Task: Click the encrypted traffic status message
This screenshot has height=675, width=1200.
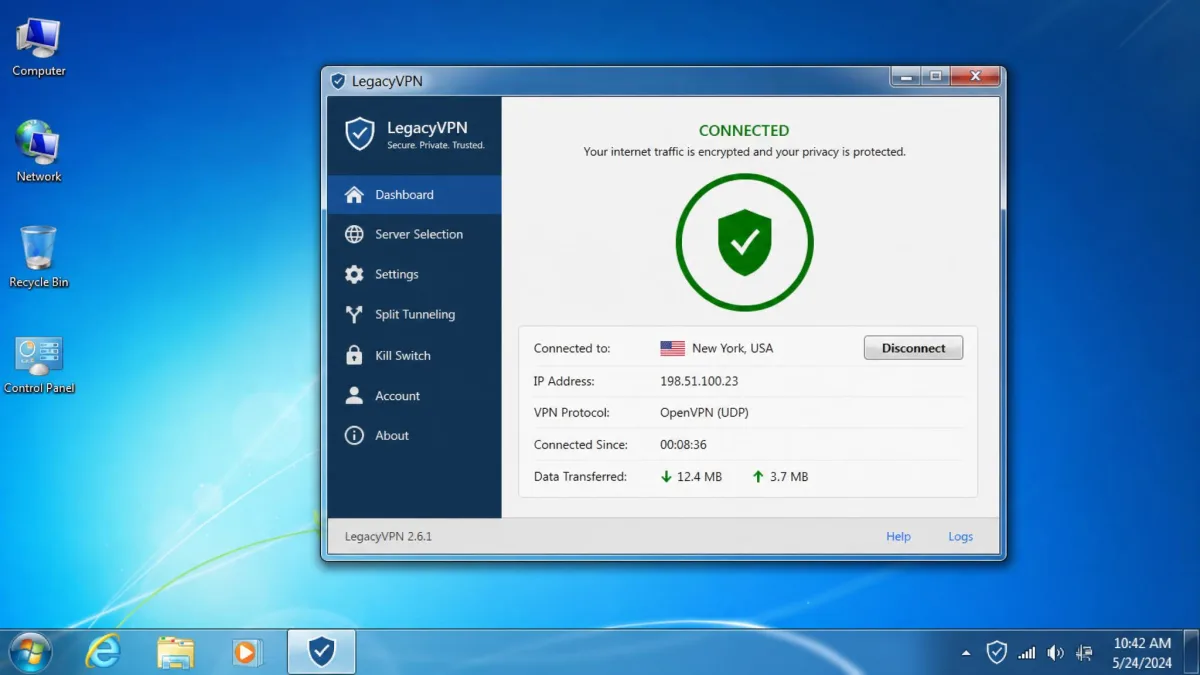Action: [745, 152]
